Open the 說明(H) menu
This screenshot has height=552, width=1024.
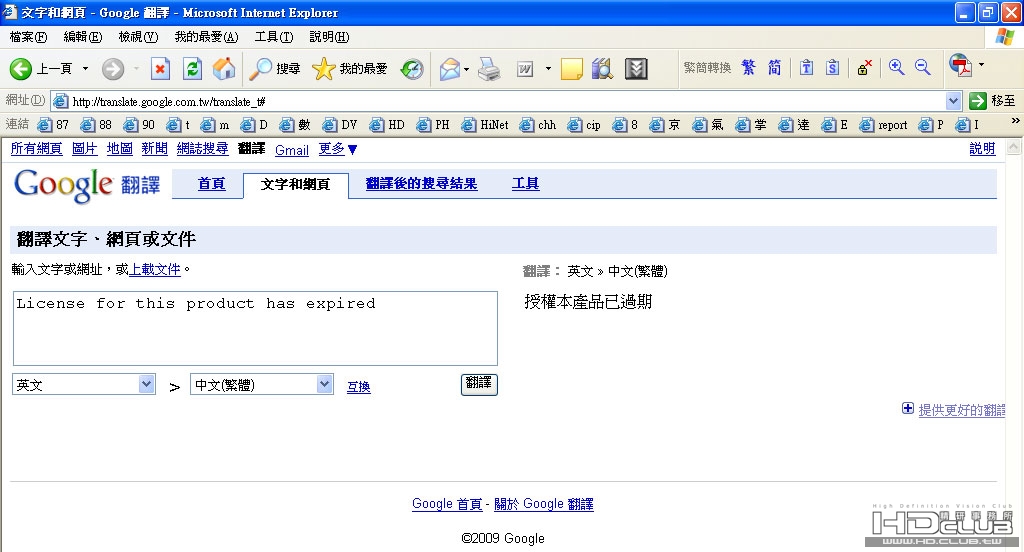(329, 37)
